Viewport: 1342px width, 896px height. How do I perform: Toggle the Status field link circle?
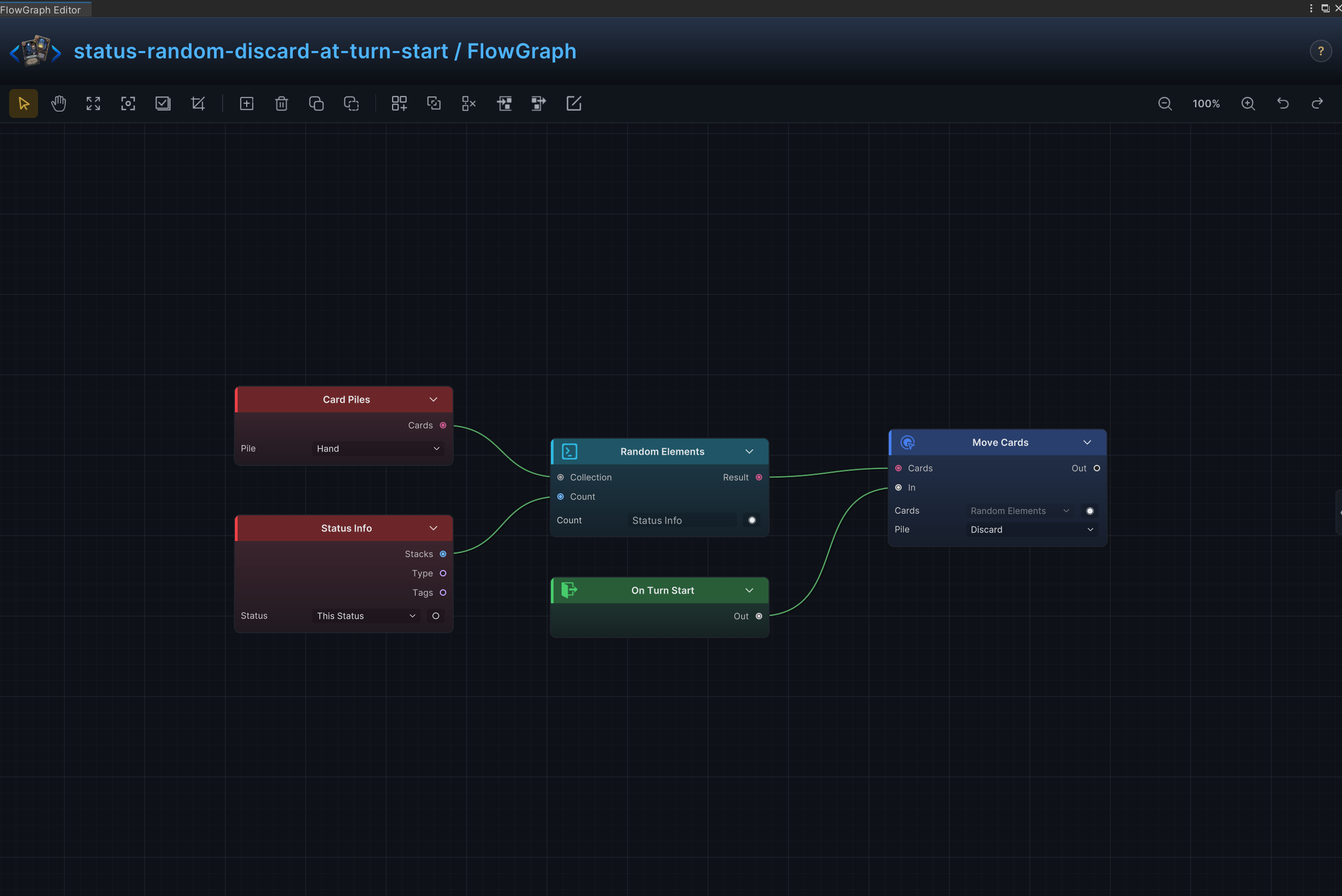[x=436, y=616]
